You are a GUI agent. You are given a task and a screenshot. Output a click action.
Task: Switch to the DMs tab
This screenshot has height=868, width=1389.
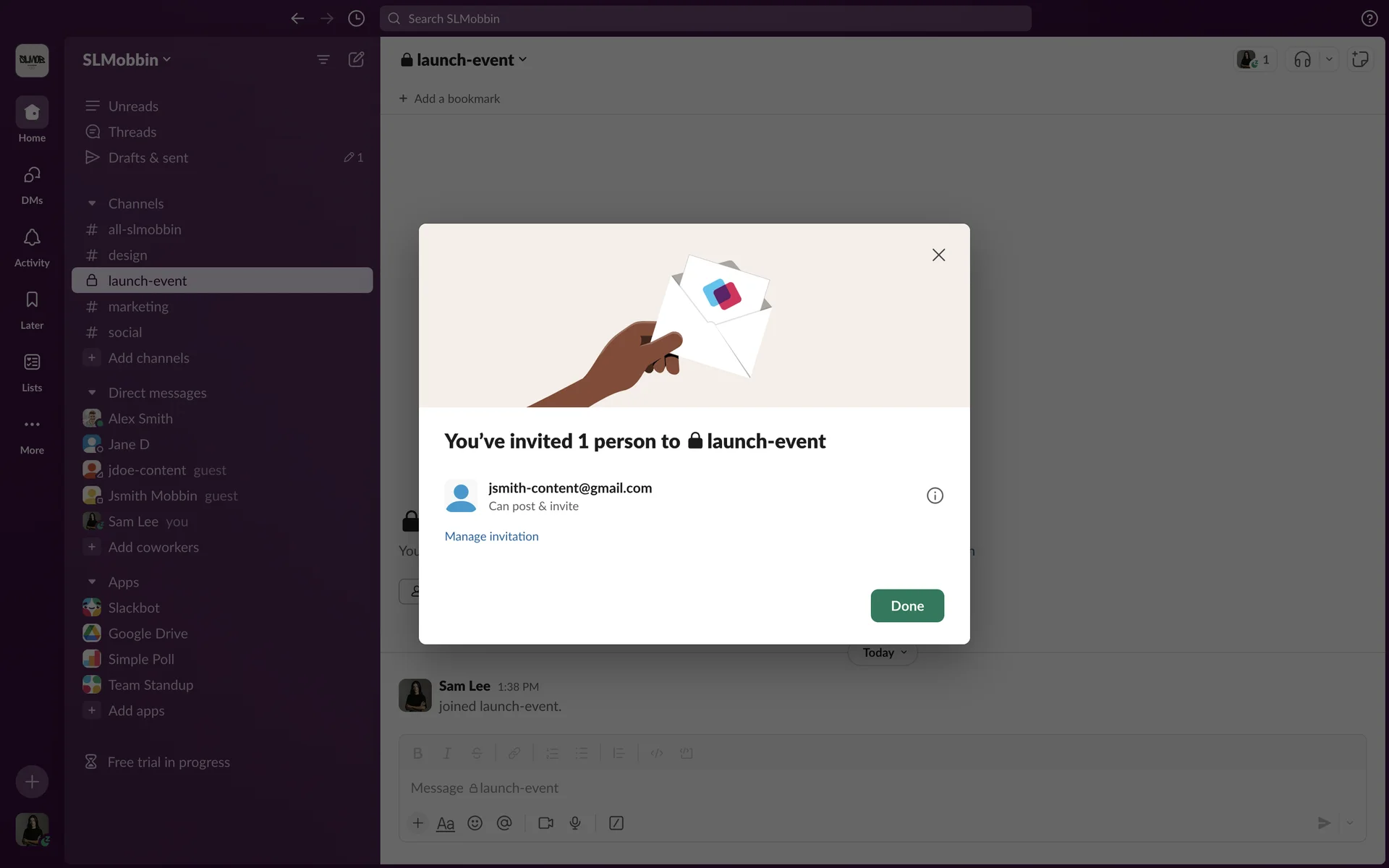[x=32, y=176]
